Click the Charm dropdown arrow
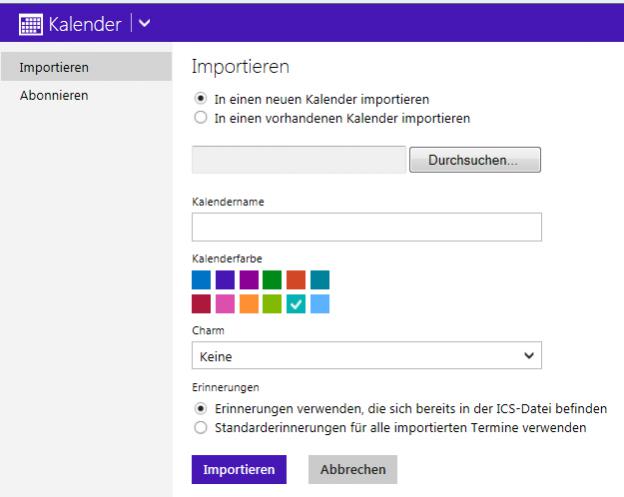 [x=529, y=355]
